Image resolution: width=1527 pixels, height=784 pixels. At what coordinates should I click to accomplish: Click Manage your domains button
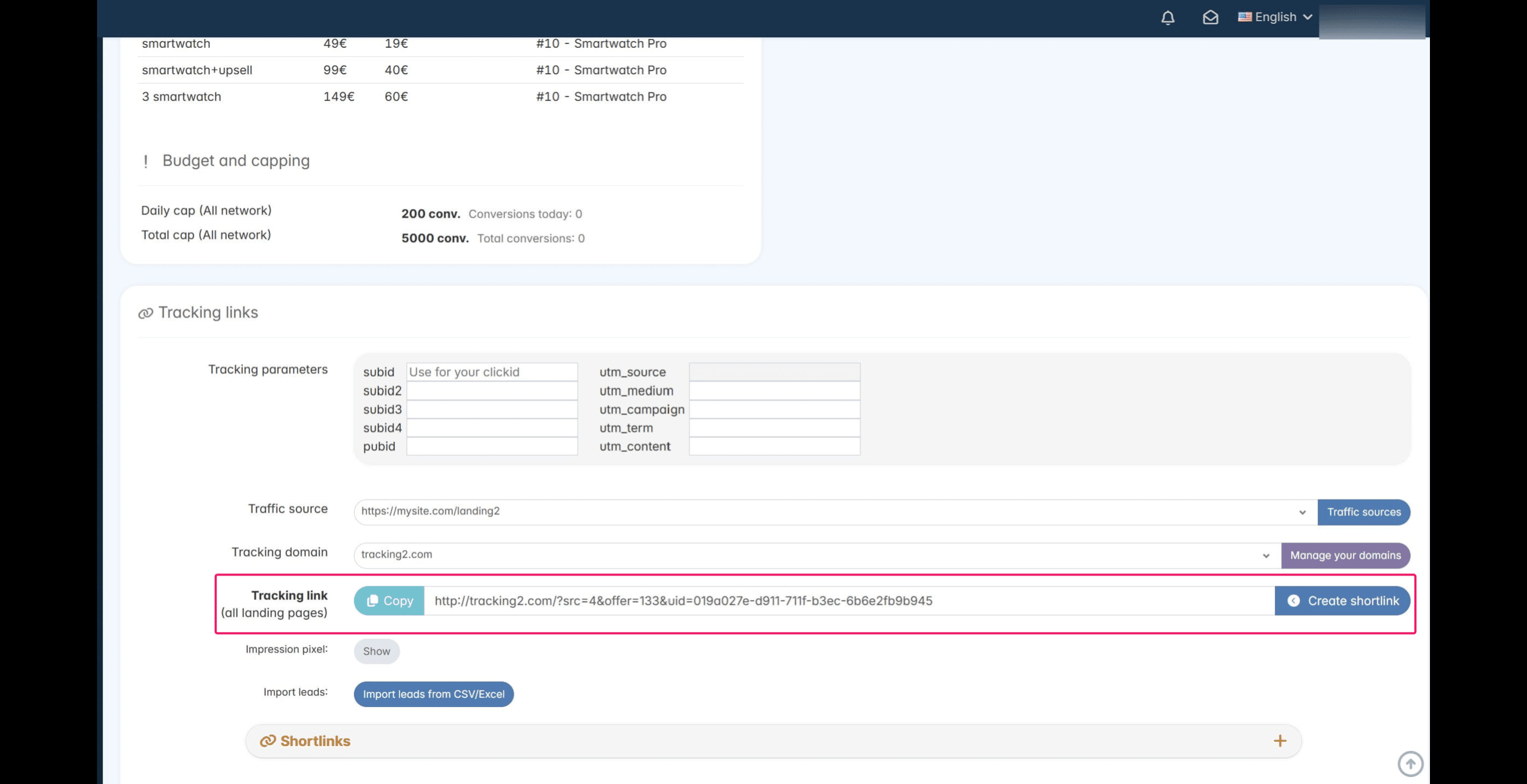click(1345, 555)
